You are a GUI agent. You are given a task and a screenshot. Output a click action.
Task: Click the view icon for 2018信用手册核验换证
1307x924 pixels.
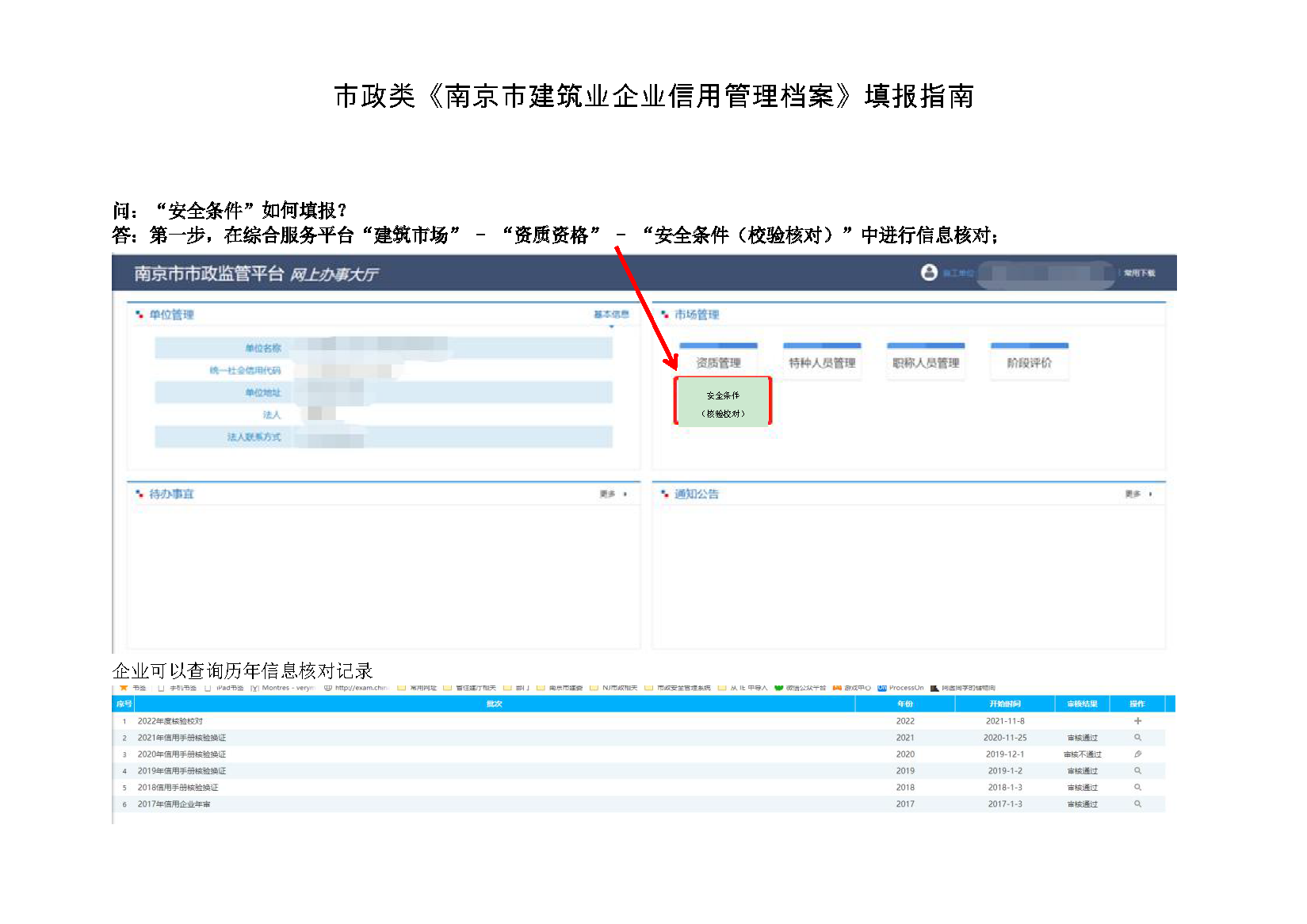tap(1137, 788)
